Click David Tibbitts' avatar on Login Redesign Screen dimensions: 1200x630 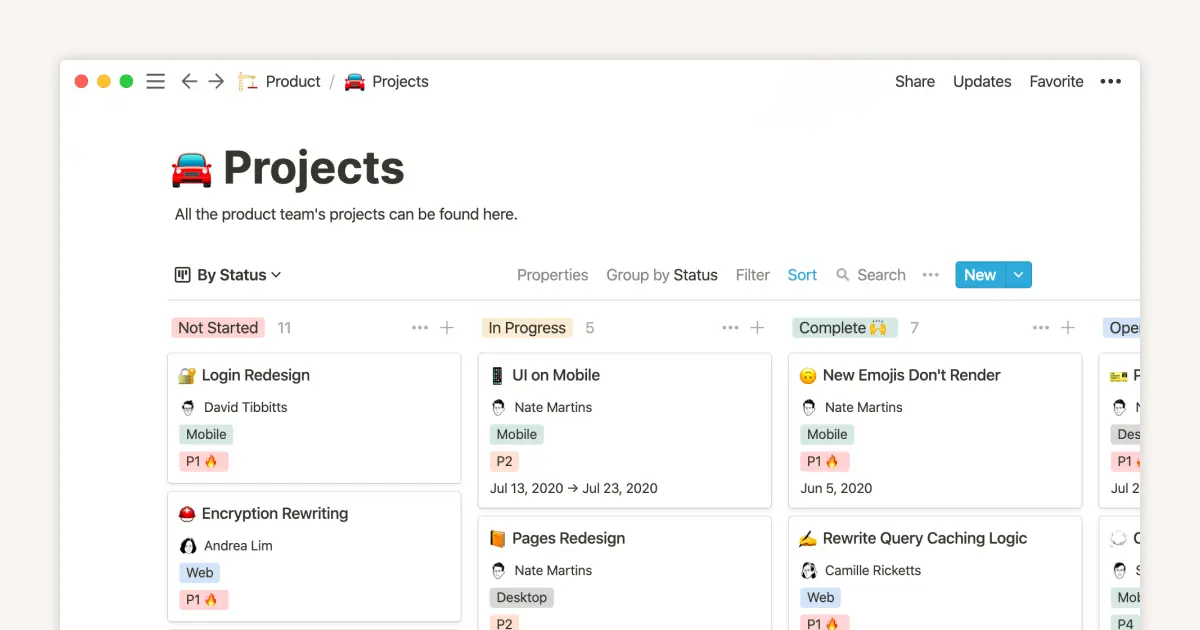tap(189, 407)
